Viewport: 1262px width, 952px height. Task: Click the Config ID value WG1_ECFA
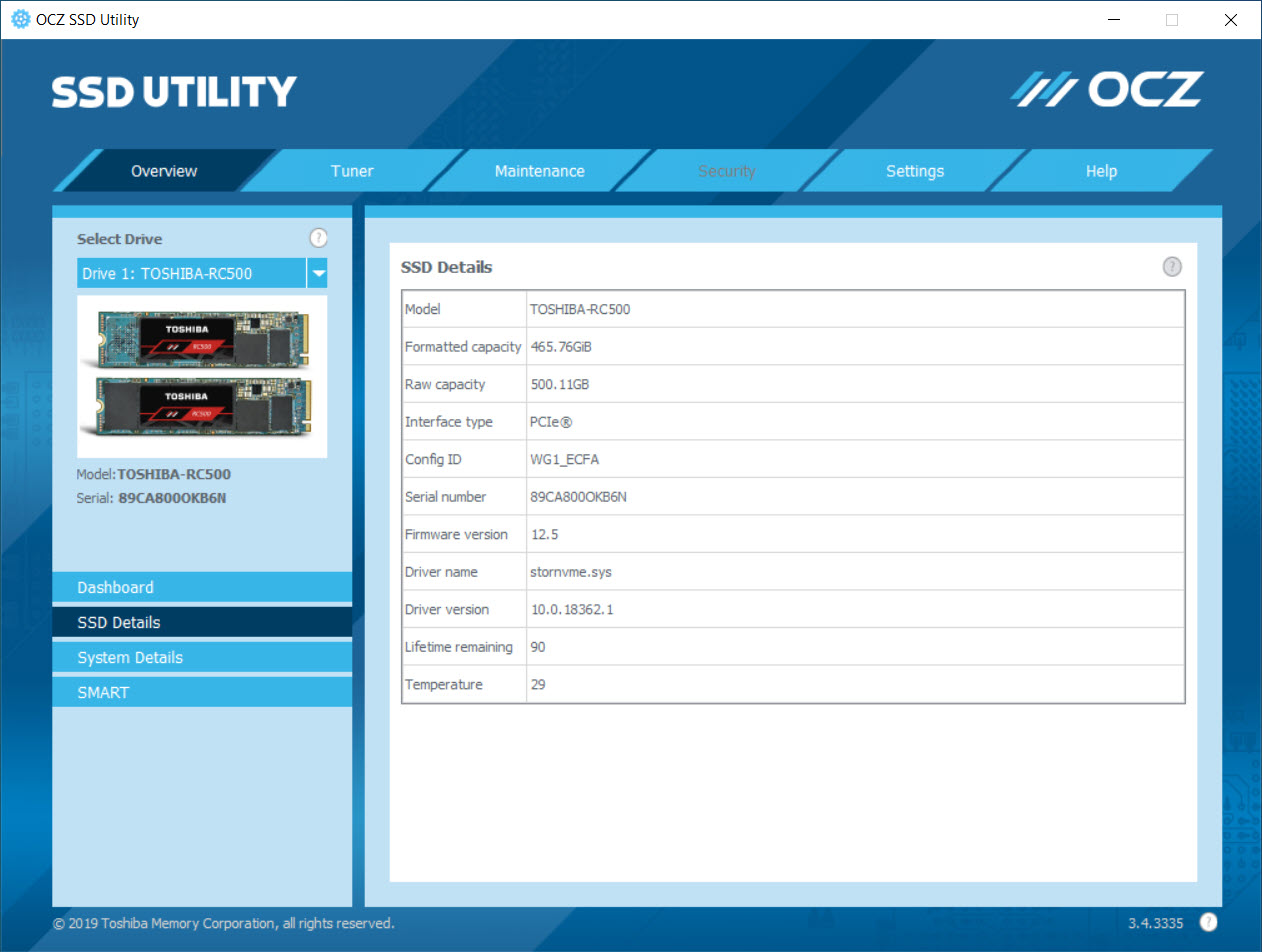click(565, 459)
